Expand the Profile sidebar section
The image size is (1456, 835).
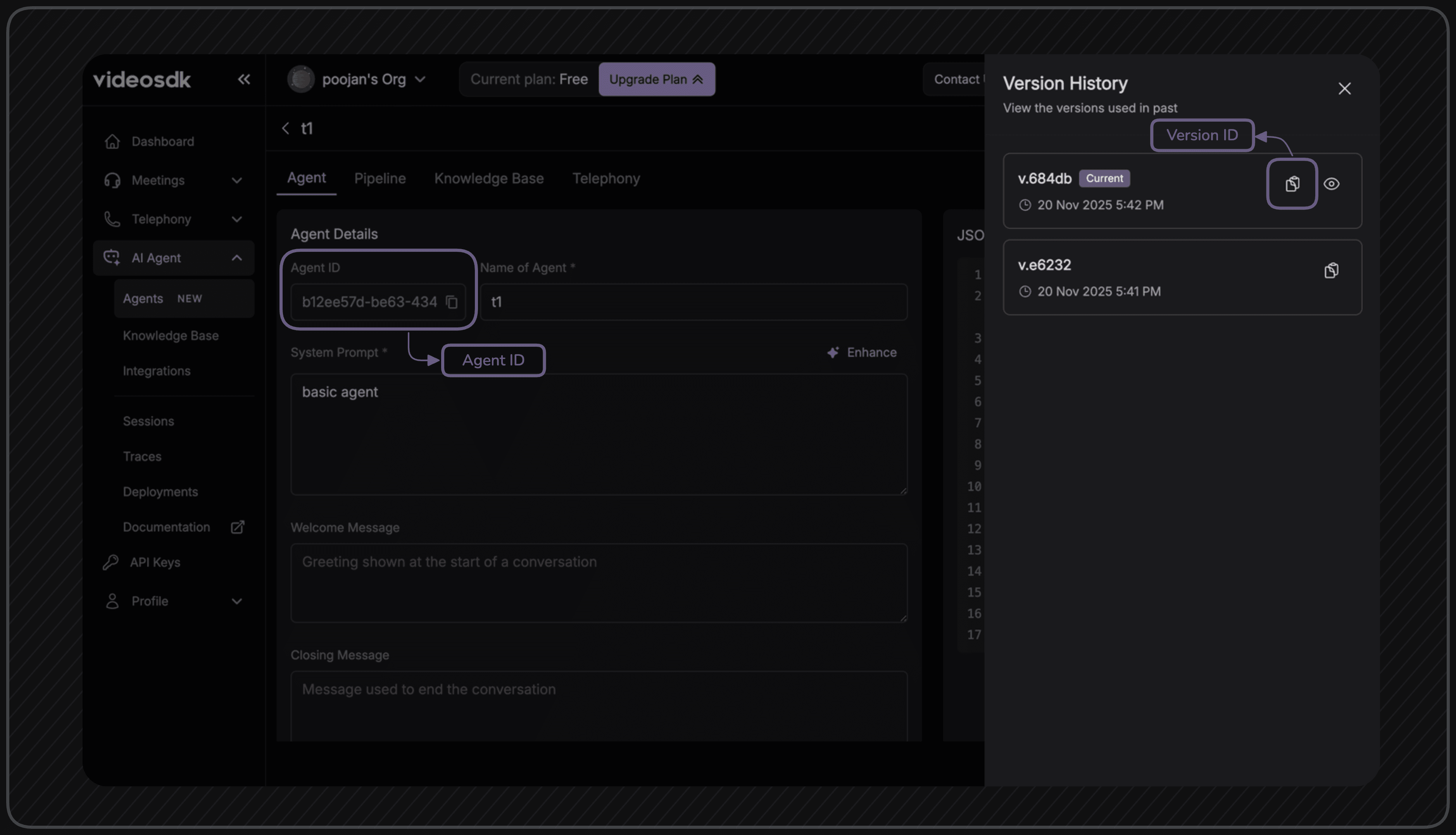click(236, 601)
